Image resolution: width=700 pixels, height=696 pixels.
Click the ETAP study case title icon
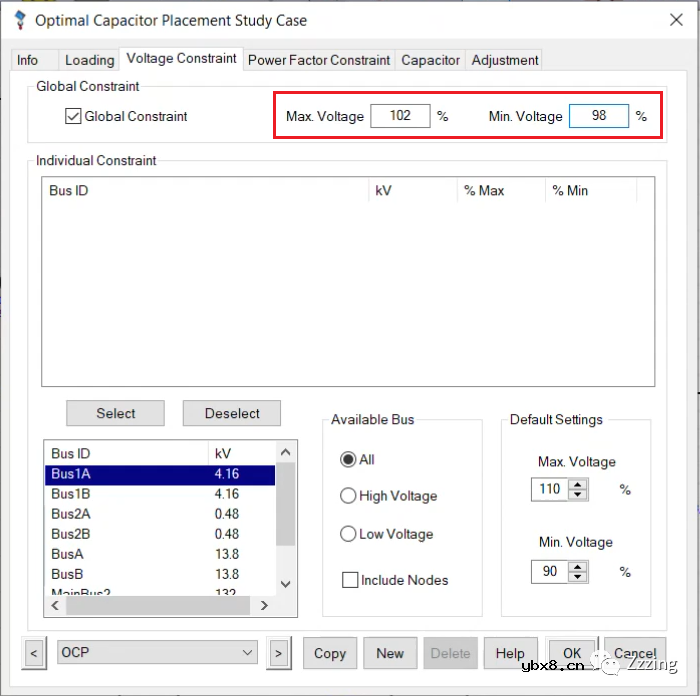coord(17,20)
